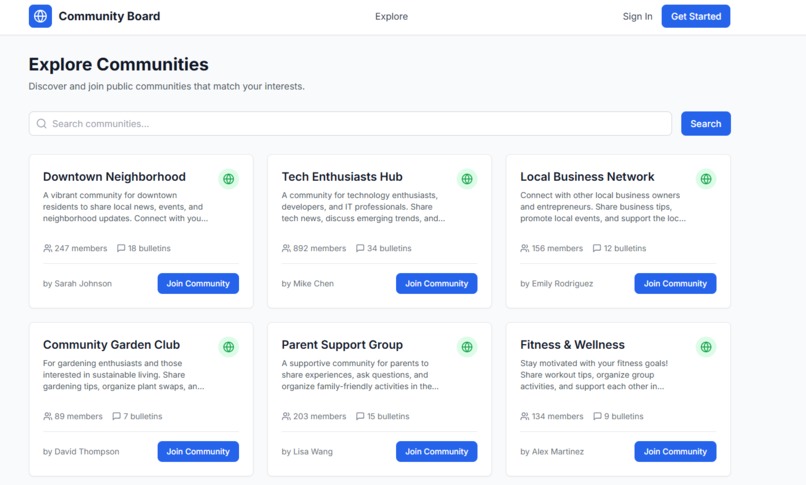This screenshot has width=806, height=485.
Task: Click bulletins icon next to 7 bulletins
Action: 116,416
